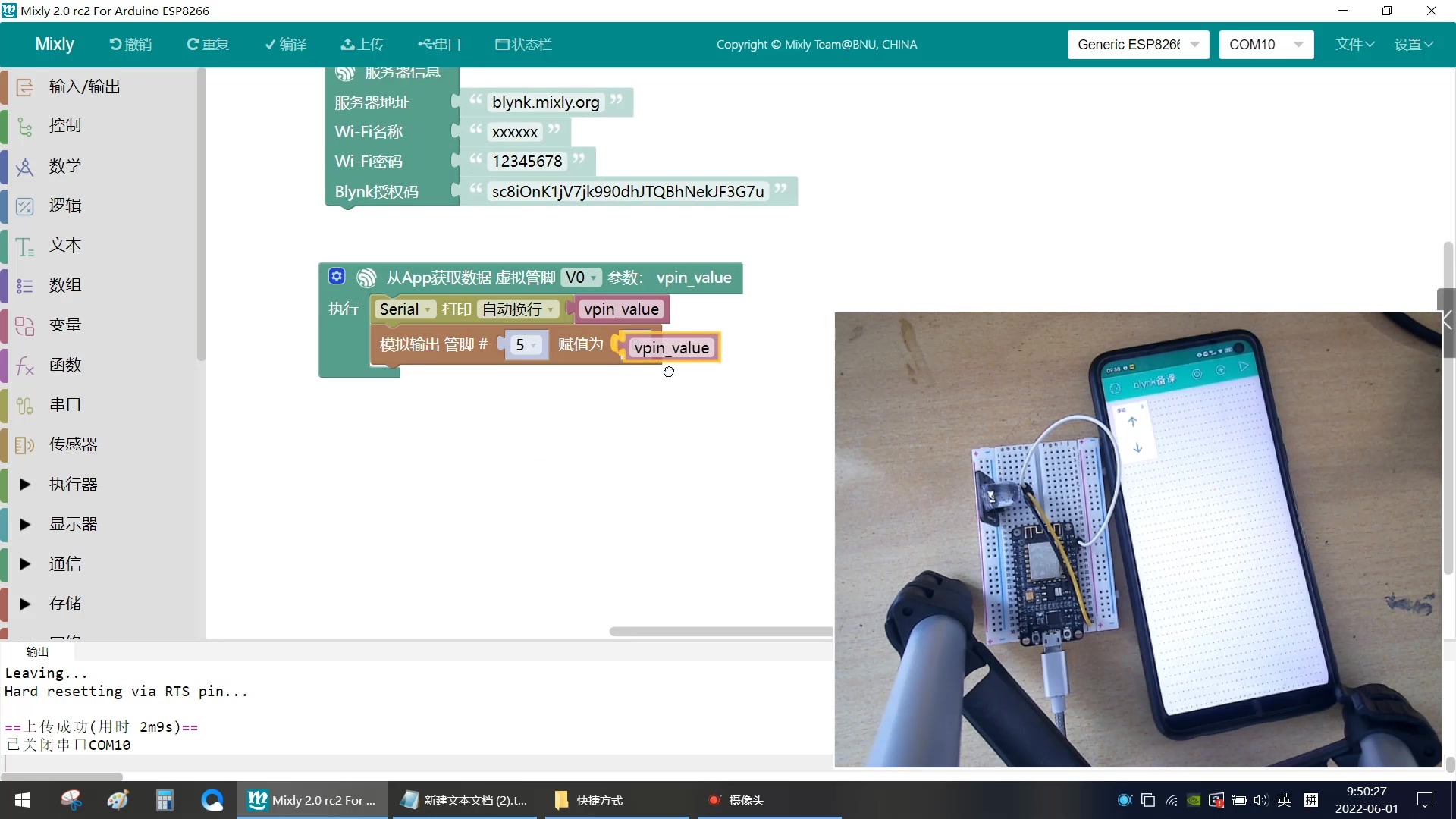The image size is (1456, 819).
Task: Click the Mixly logo in header
Action: coord(55,44)
